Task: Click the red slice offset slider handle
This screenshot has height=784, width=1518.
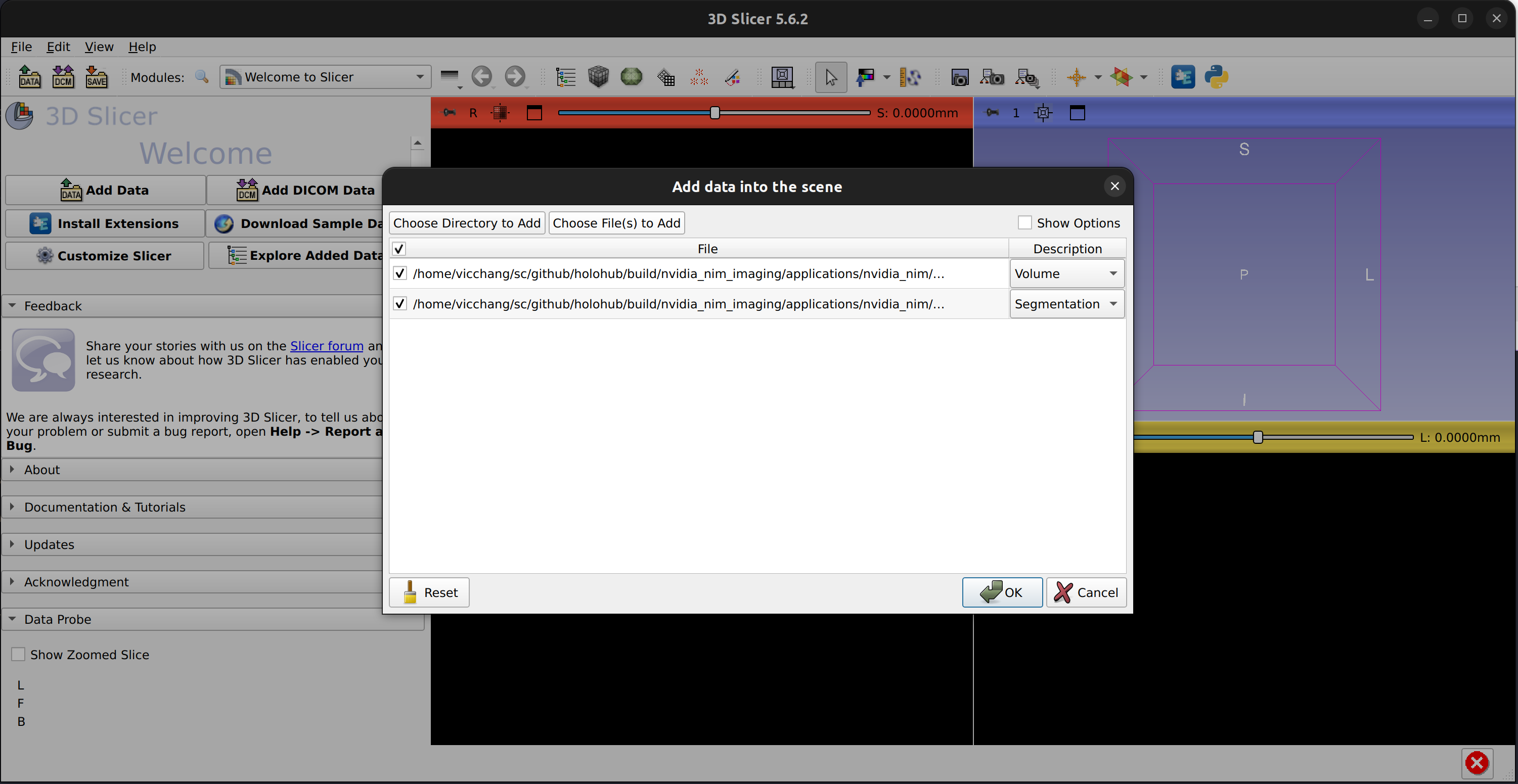Action: tap(715, 113)
